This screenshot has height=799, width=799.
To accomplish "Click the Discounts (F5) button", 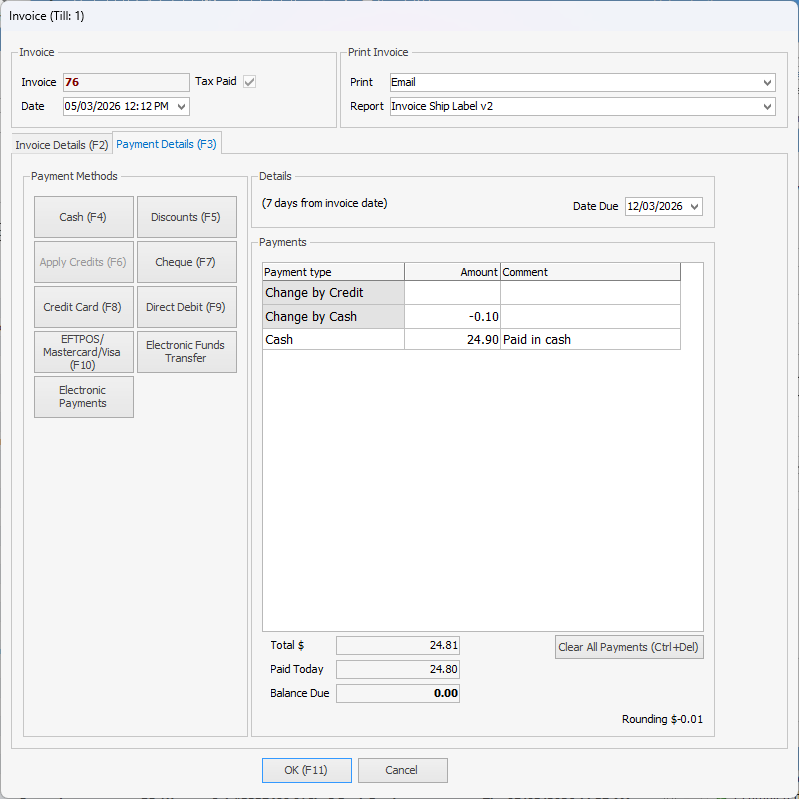I will click(187, 217).
